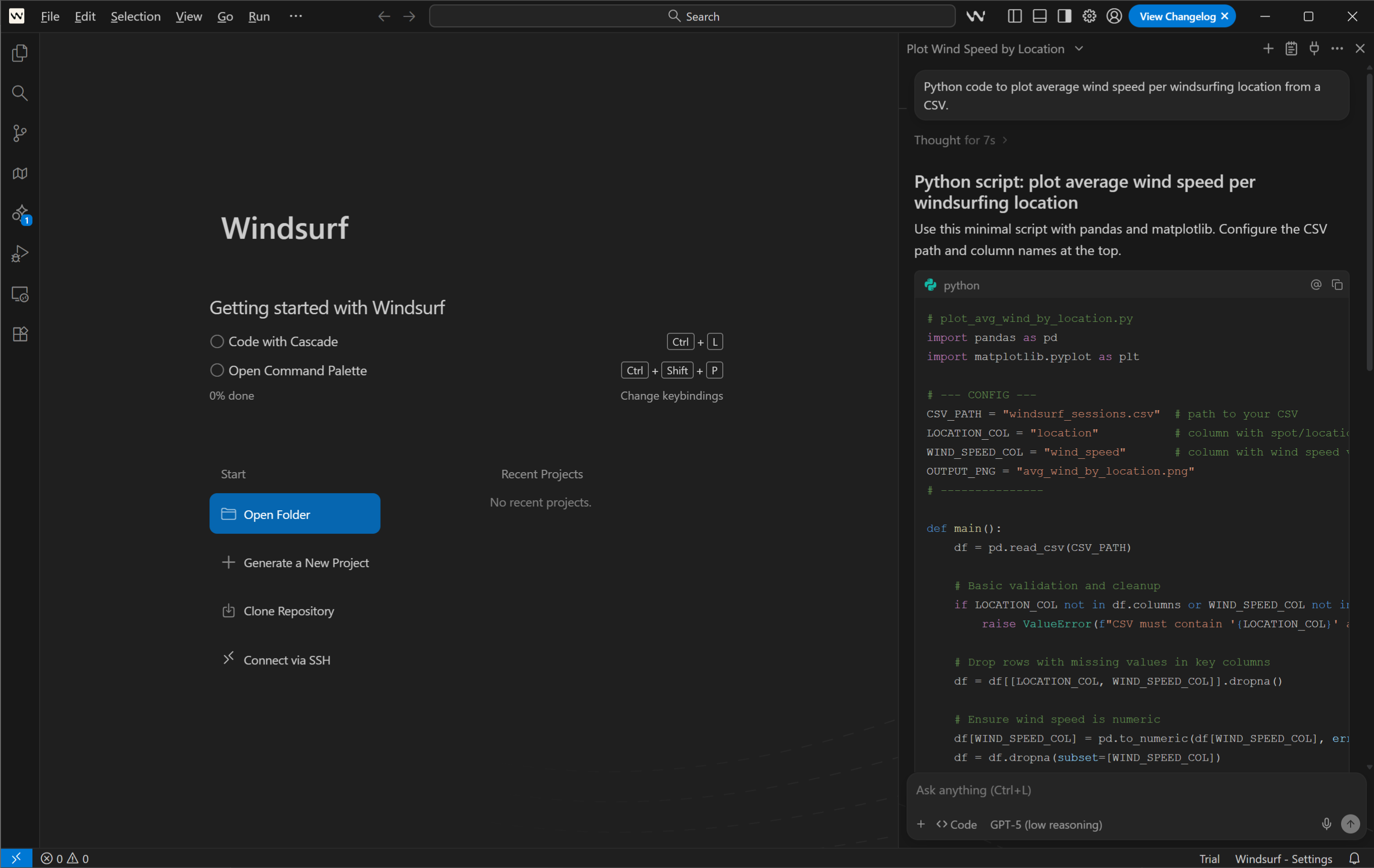This screenshot has height=868, width=1374.
Task: Open the Explorer view in activity bar
Action: tap(20, 53)
